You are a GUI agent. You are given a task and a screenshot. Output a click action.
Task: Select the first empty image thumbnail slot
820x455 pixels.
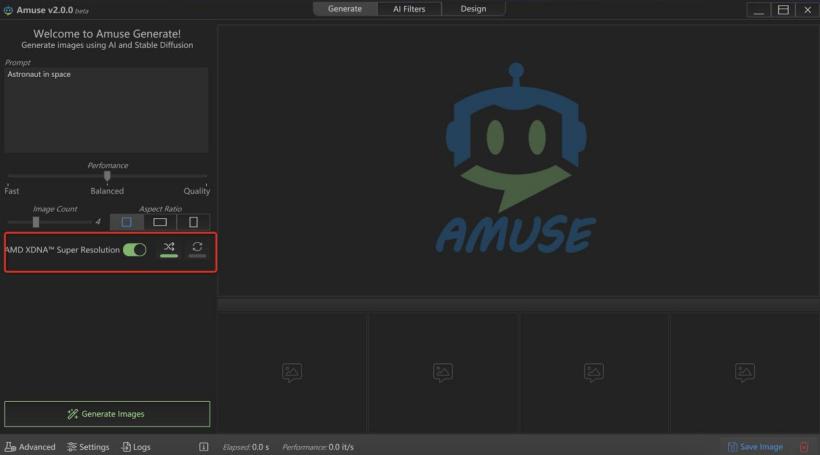(292, 372)
